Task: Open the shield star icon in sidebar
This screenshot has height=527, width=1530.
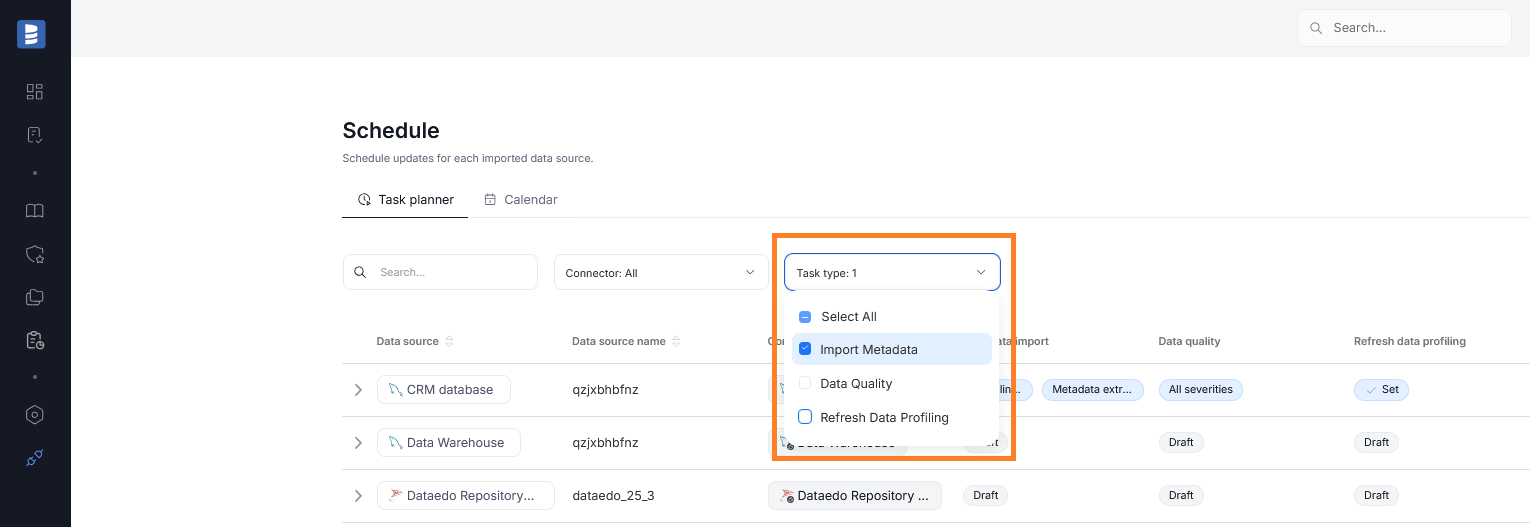Action: coord(35,254)
